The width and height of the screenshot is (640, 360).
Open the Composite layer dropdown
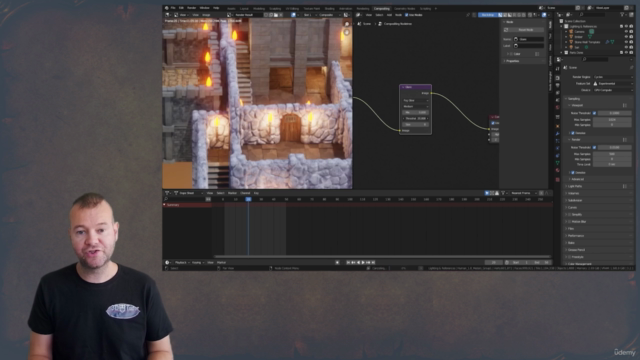(329, 15)
